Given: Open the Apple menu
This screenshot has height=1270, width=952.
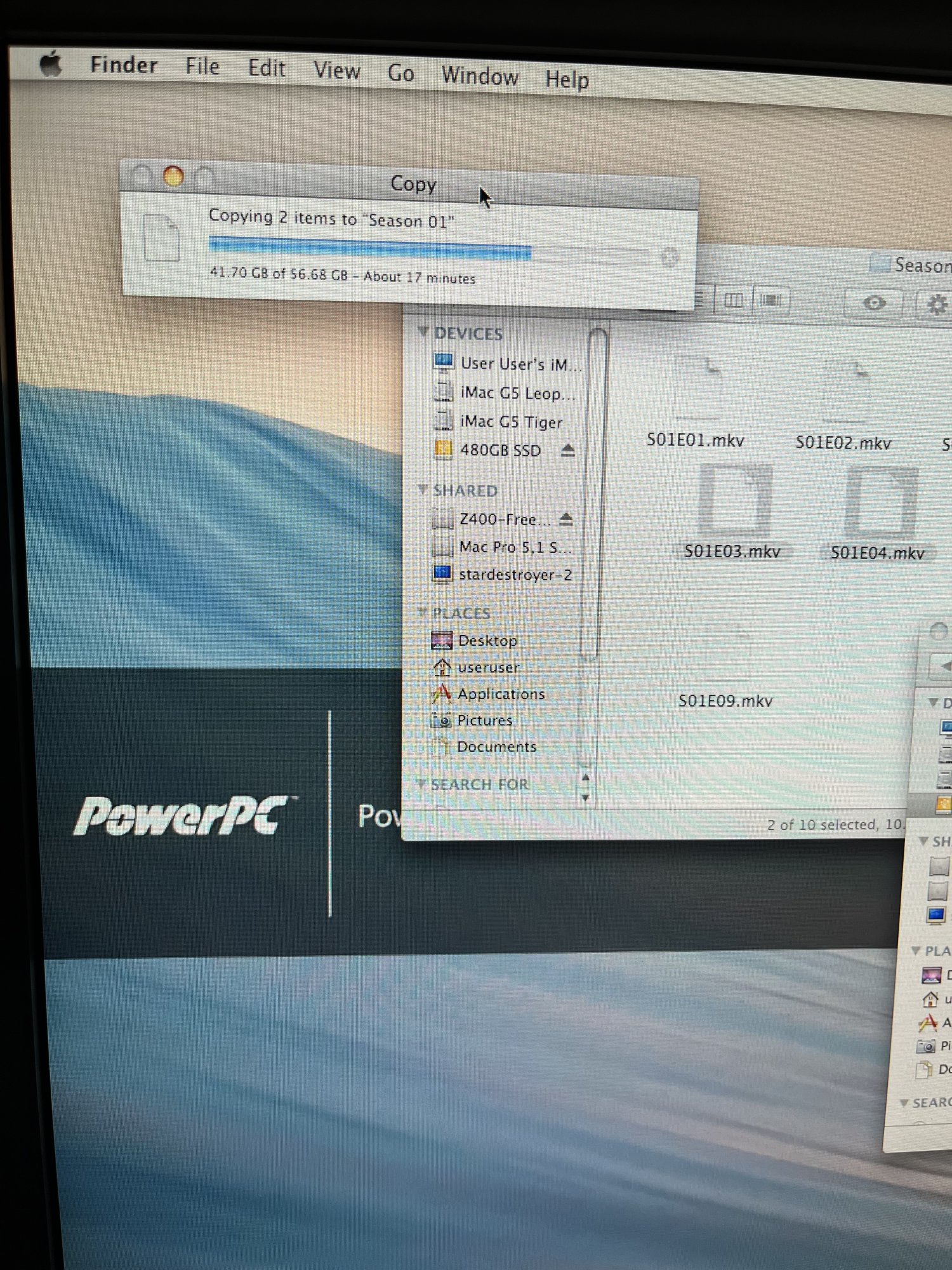Looking at the screenshot, I should coord(51,64).
